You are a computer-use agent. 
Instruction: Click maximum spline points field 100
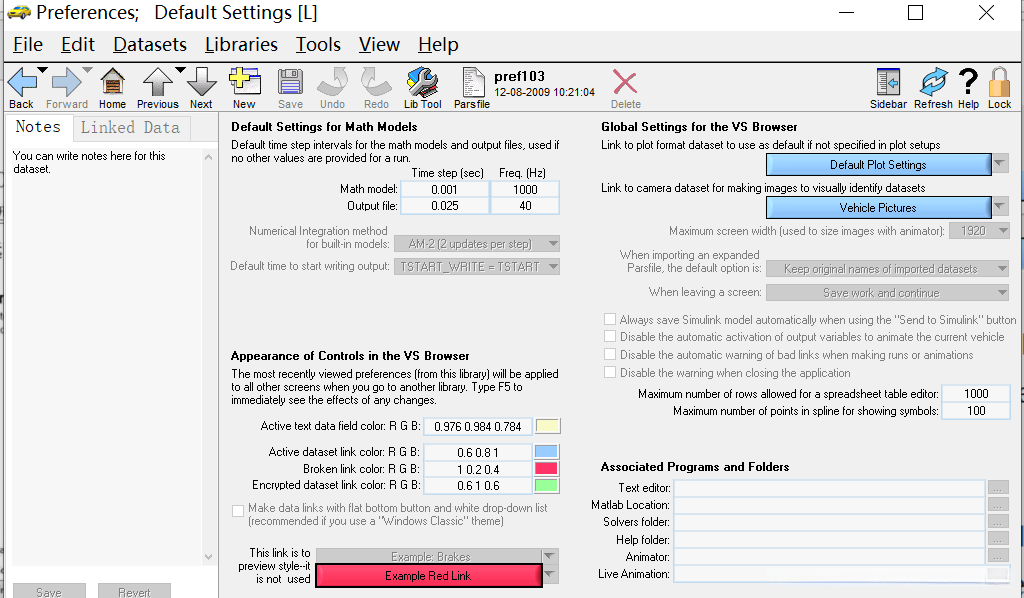click(976, 411)
